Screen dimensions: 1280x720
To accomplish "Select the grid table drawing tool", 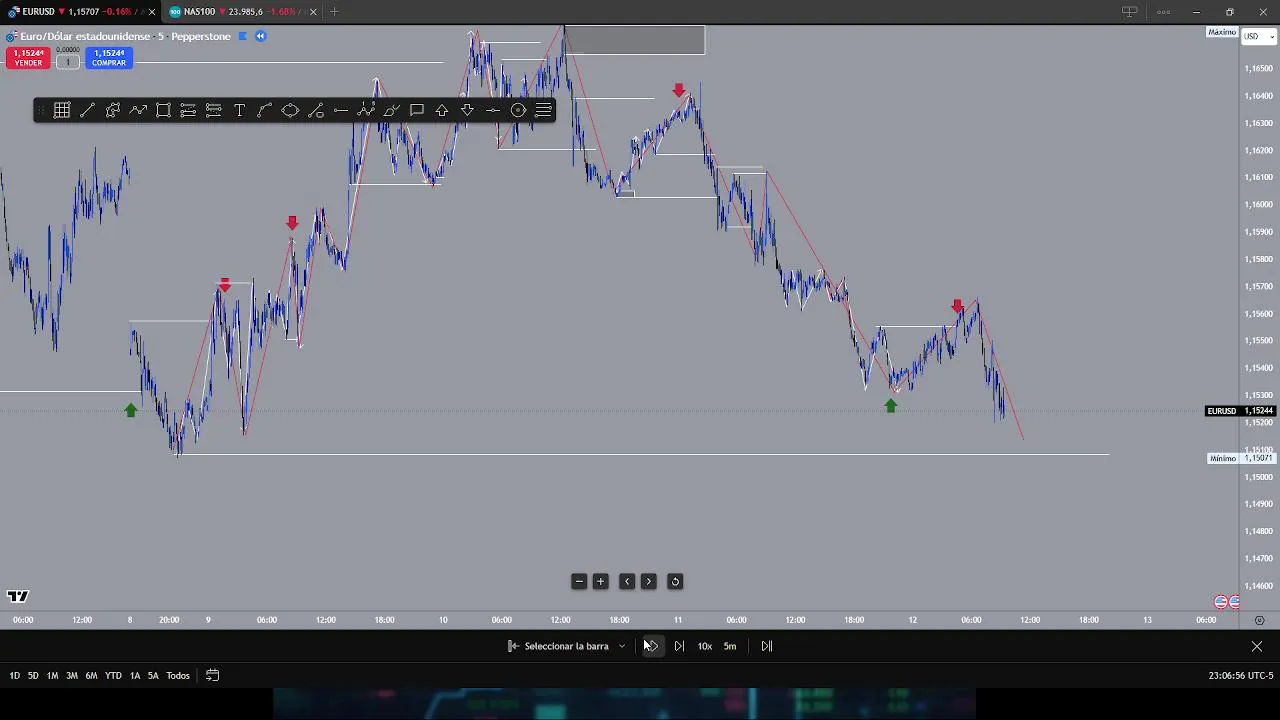I will tap(62, 110).
